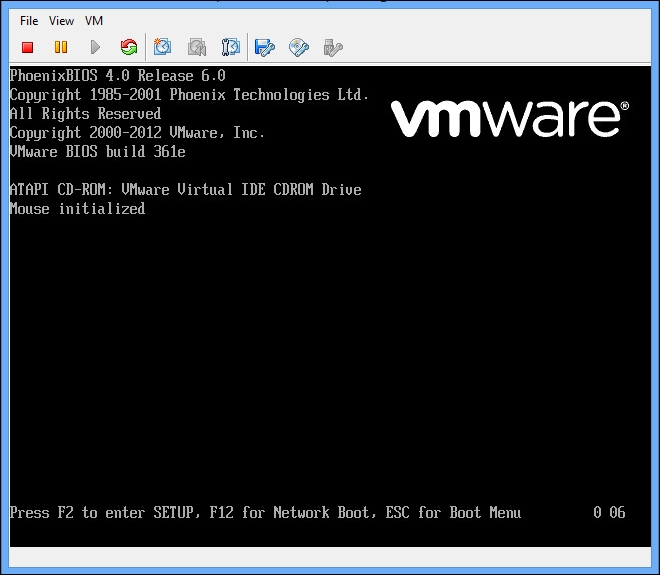
Task: Click the 'All Rights Reserved' line
Action: (x=85, y=114)
